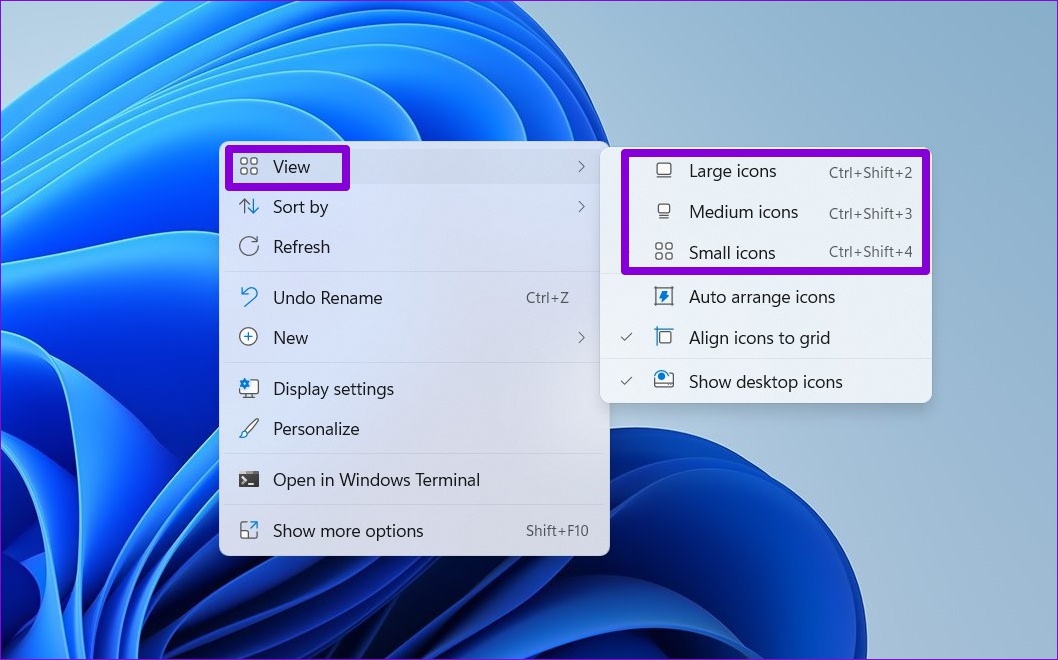
Task: Click the Windows Terminal icon
Action: [x=249, y=480]
